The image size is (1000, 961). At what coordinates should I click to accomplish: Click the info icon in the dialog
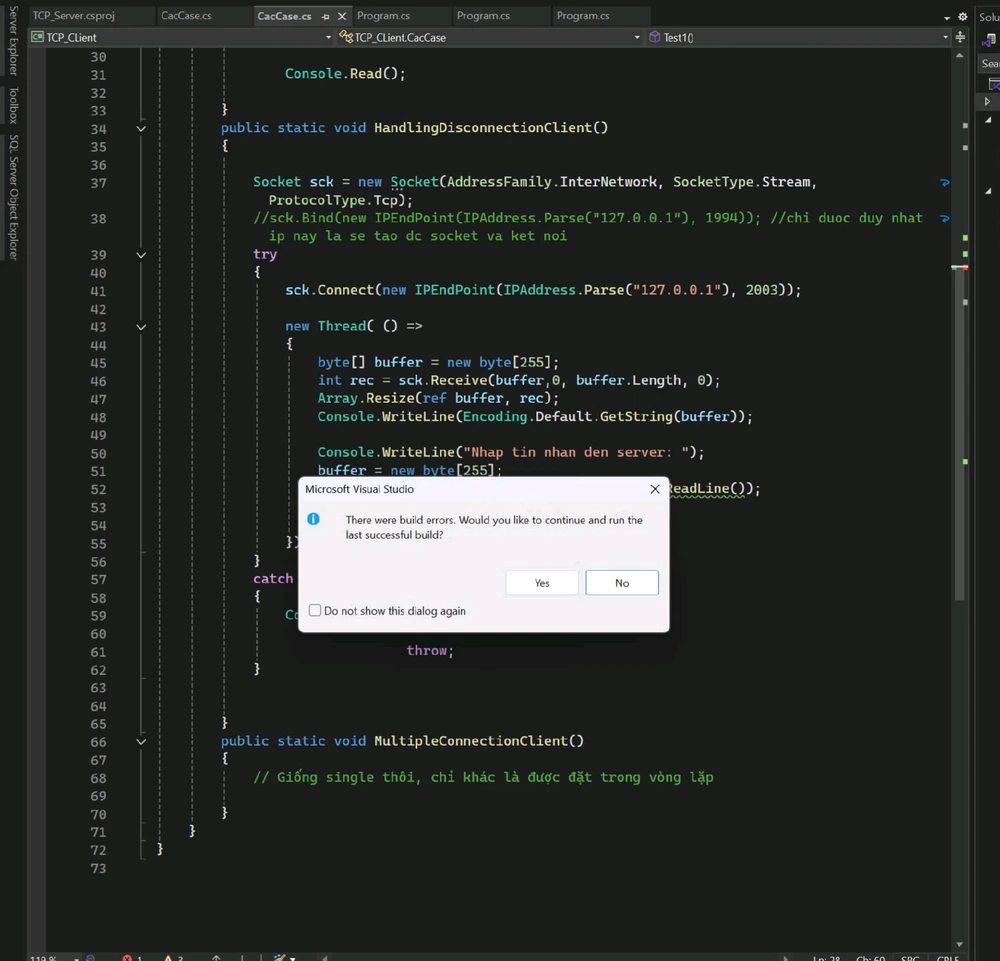point(313,519)
